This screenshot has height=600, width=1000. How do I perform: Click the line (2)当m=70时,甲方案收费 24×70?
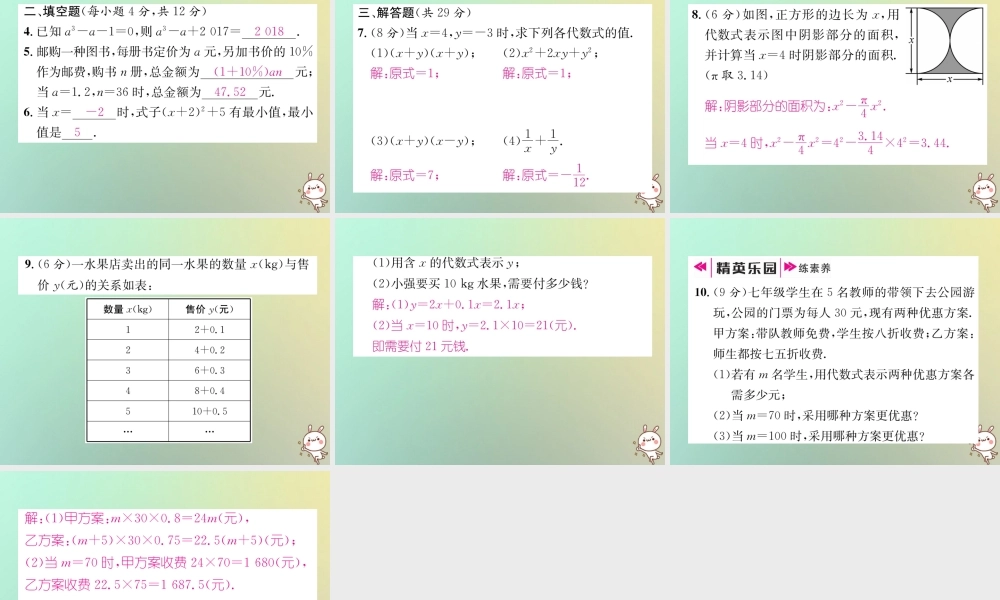tap(166, 562)
